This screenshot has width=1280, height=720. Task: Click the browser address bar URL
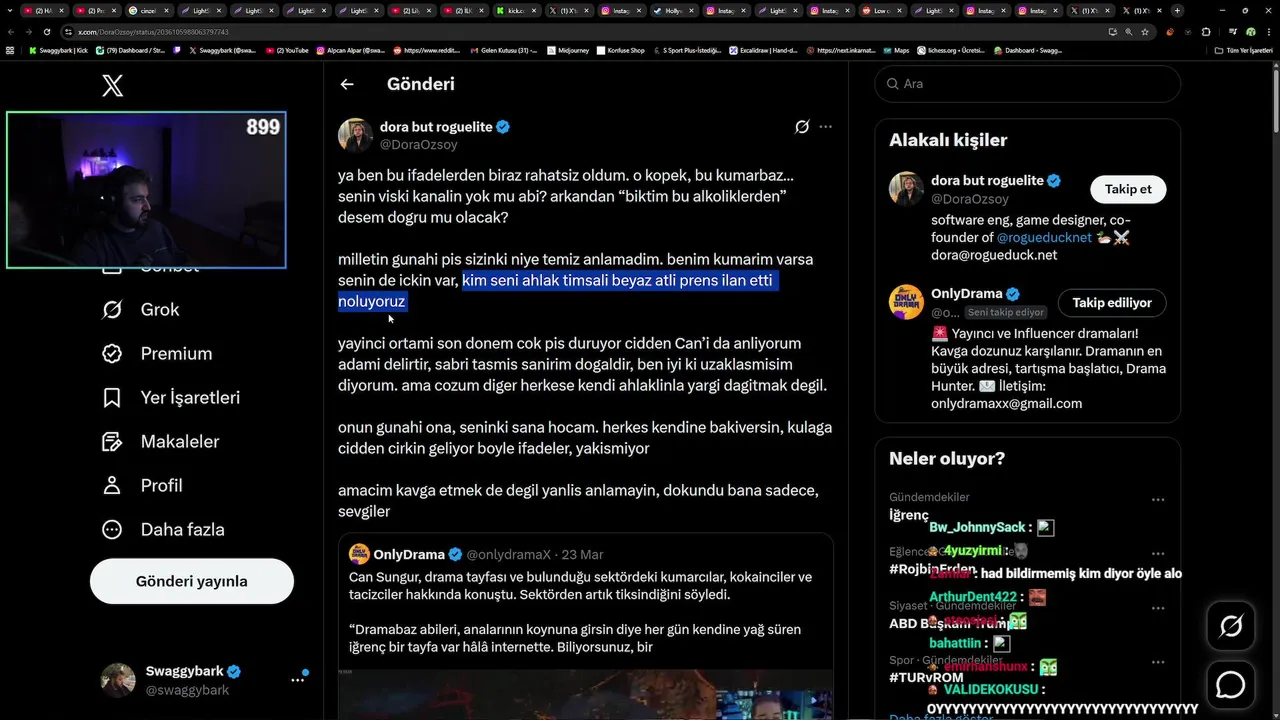pos(154,32)
